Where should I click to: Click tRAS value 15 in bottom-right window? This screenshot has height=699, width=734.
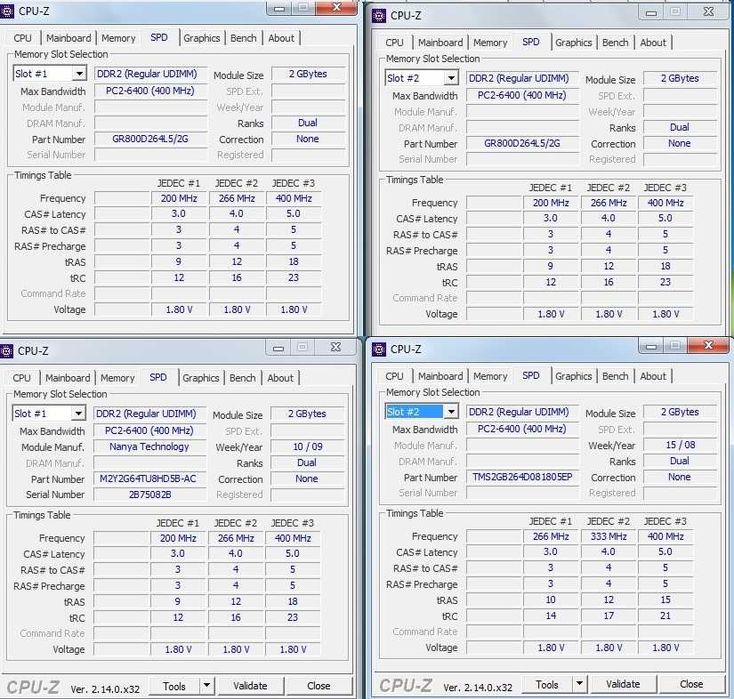pos(665,600)
